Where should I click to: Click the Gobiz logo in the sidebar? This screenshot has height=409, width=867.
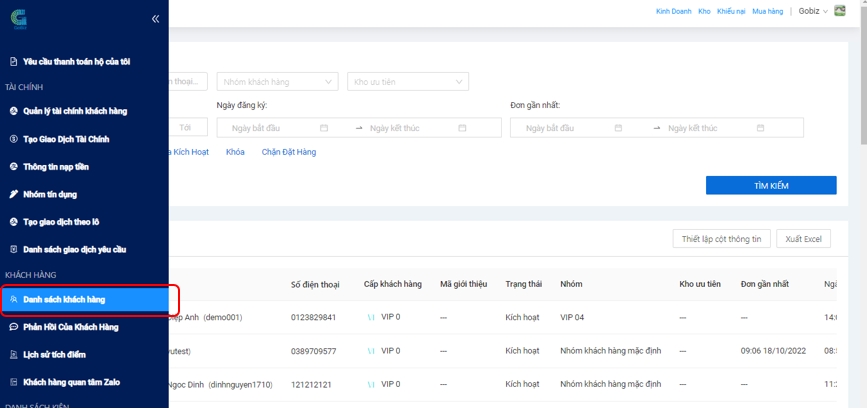tap(19, 20)
